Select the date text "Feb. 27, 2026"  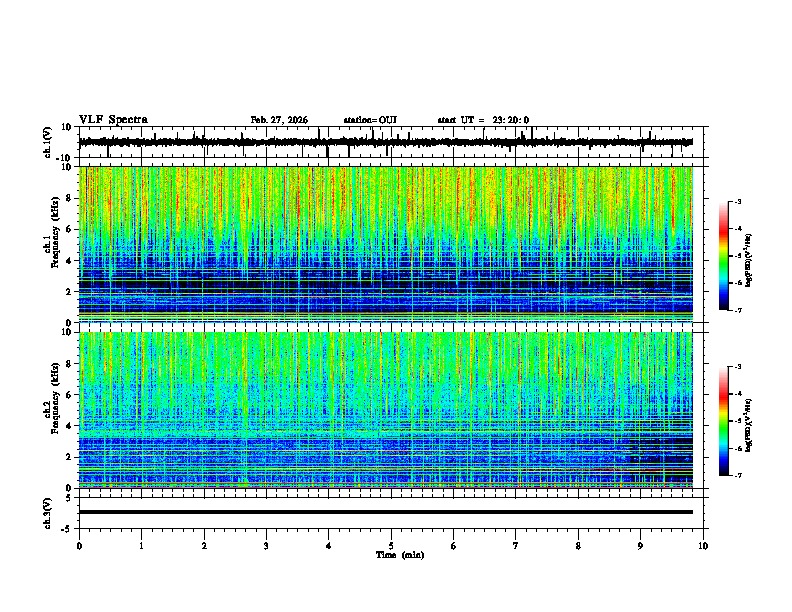[x=279, y=120]
